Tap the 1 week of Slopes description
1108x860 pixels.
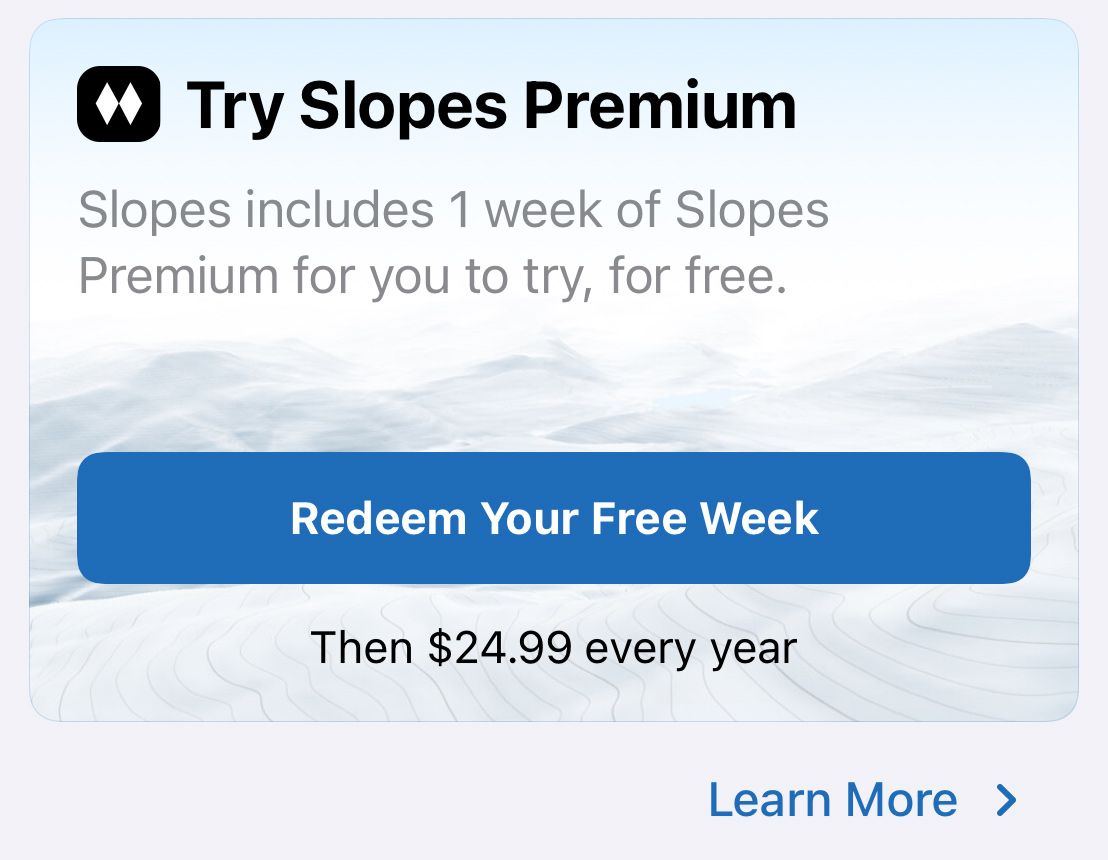(453, 242)
